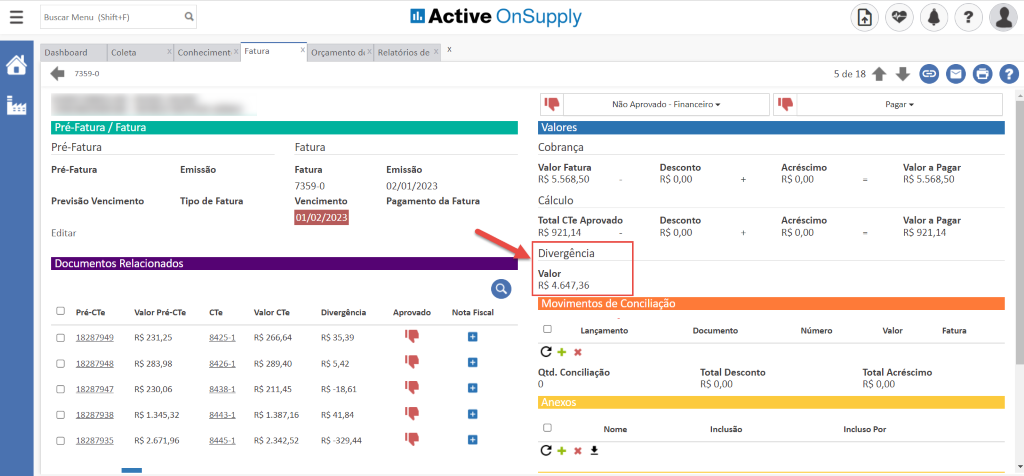Click thumbs-down next to Pagar
Viewport: 1024px width, 476px height.
786,104
